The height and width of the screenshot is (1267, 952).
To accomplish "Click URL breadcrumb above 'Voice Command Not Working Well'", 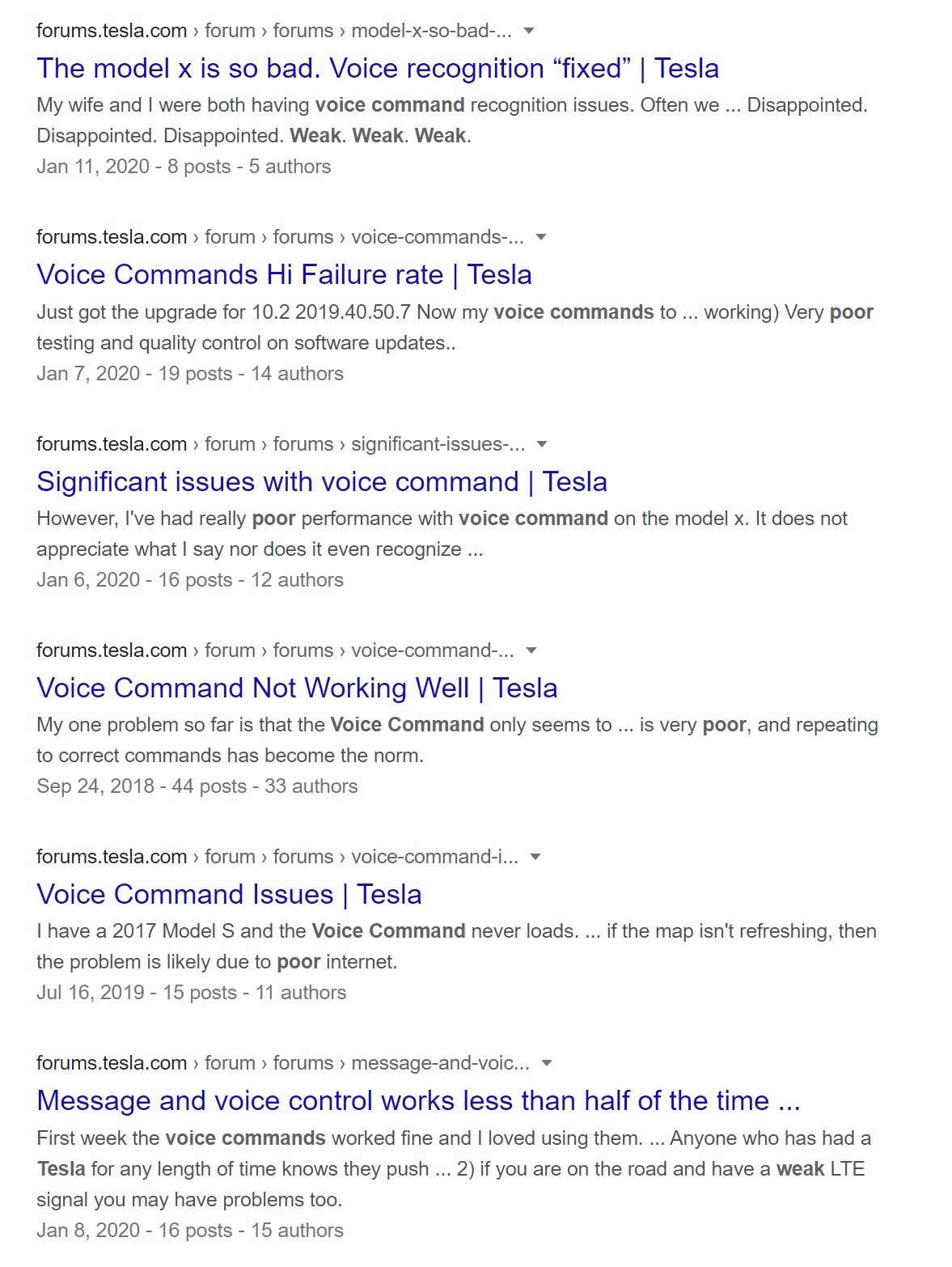I will point(274,650).
